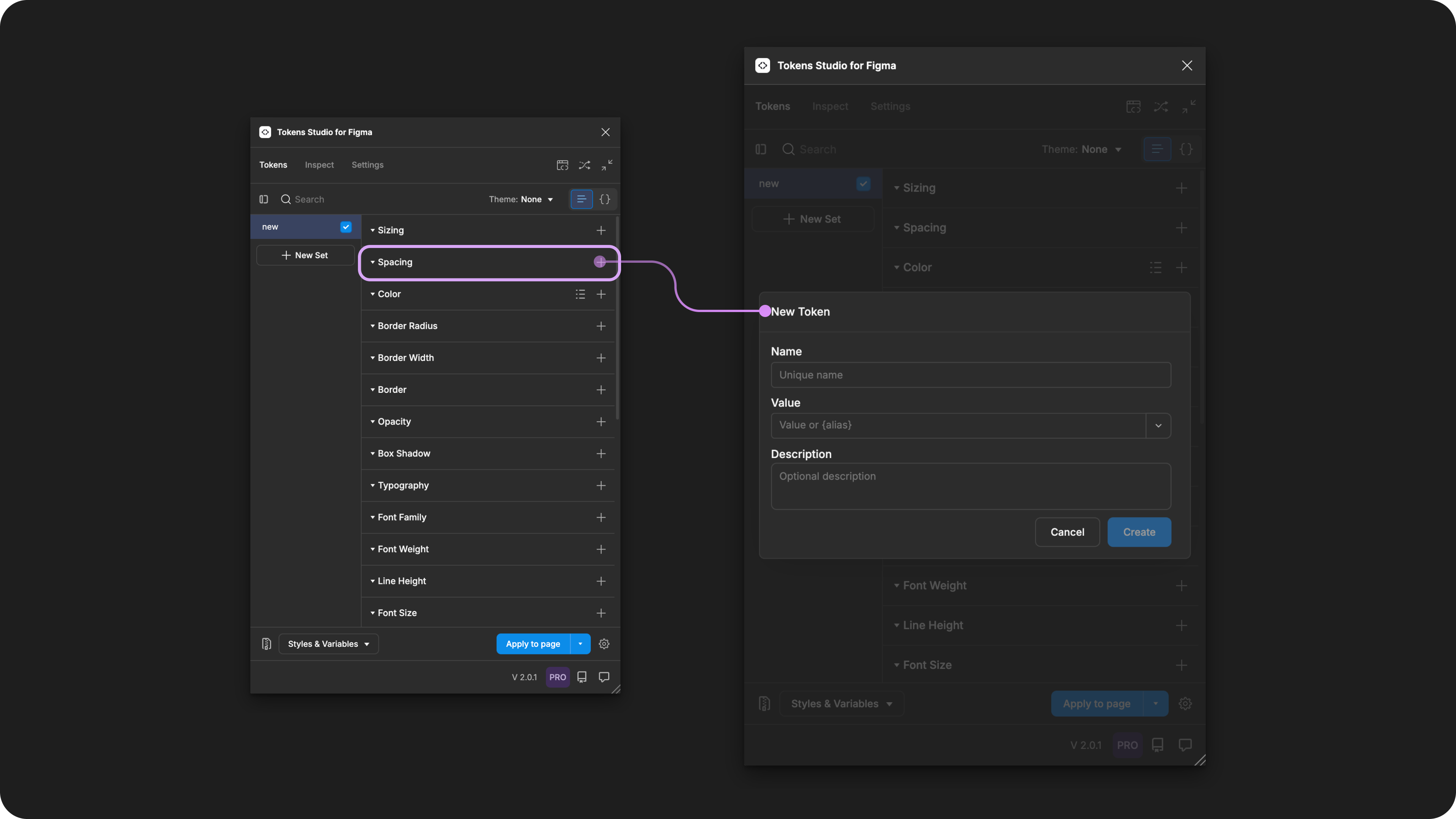Add a new Line Height token in left panel
This screenshot has width=1456, height=819.
point(601,581)
